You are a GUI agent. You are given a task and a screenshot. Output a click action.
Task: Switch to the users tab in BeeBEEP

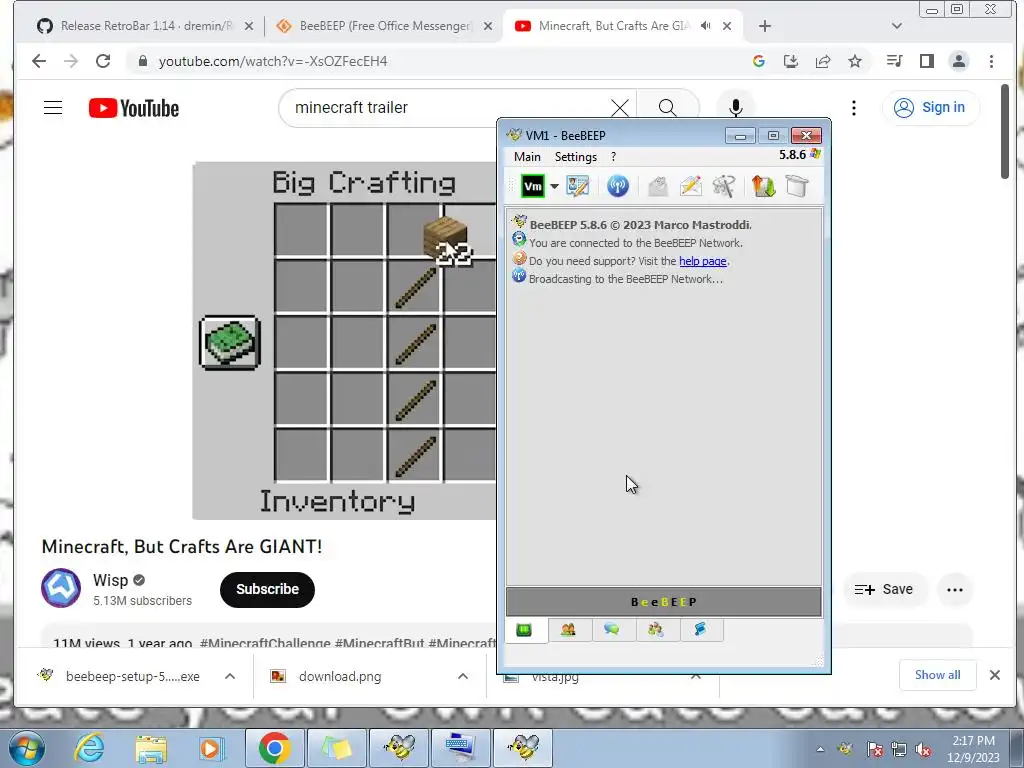coord(568,630)
